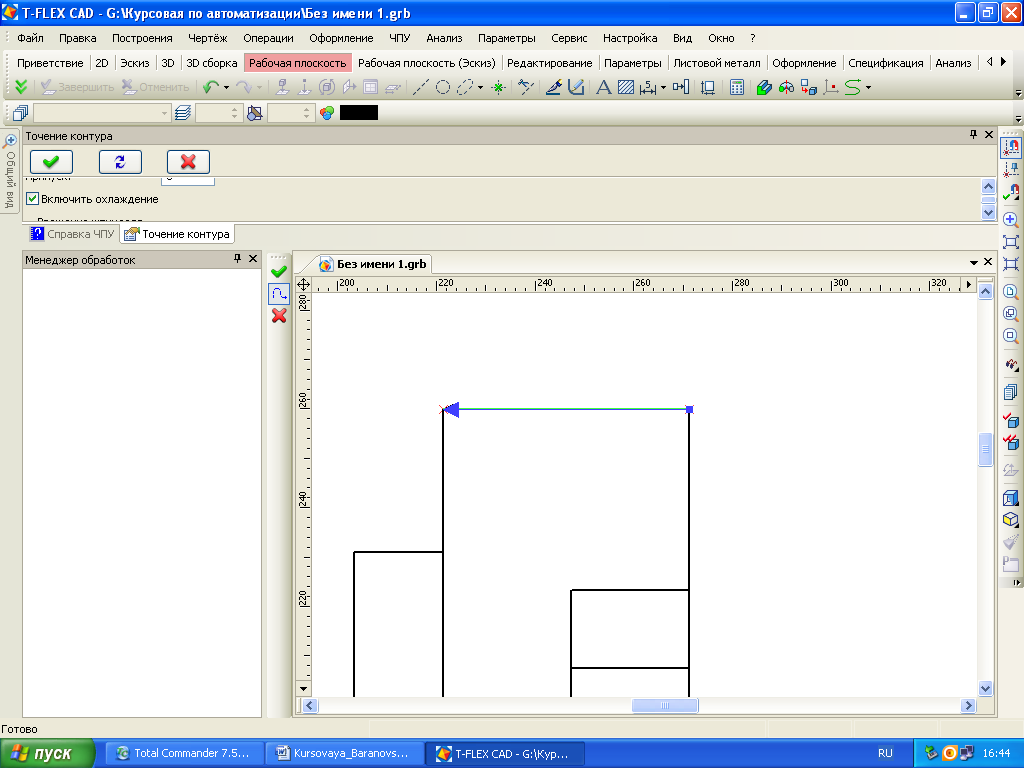Screen dimensions: 1024x768
Task: Click the RU language indicator
Action: tap(885, 753)
